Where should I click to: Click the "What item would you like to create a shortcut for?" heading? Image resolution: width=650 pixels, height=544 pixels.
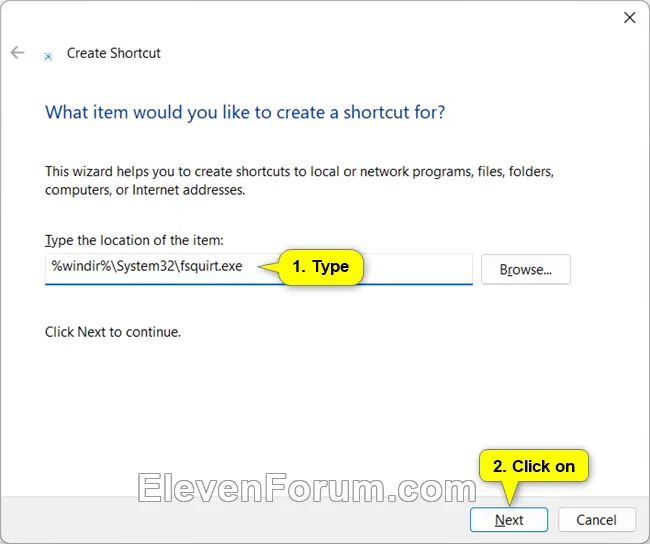click(245, 112)
